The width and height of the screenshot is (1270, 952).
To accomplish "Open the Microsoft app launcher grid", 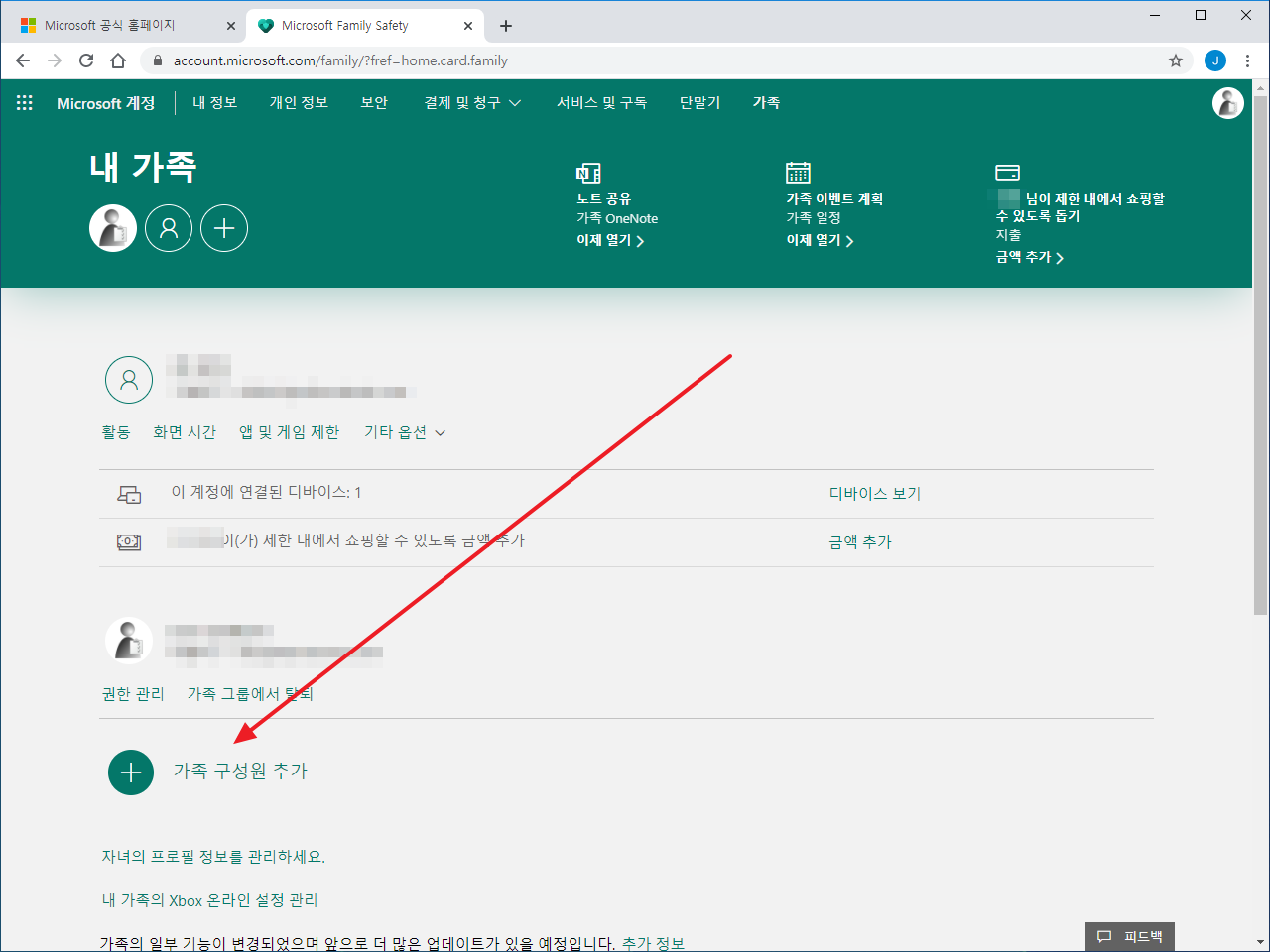I will [25, 103].
